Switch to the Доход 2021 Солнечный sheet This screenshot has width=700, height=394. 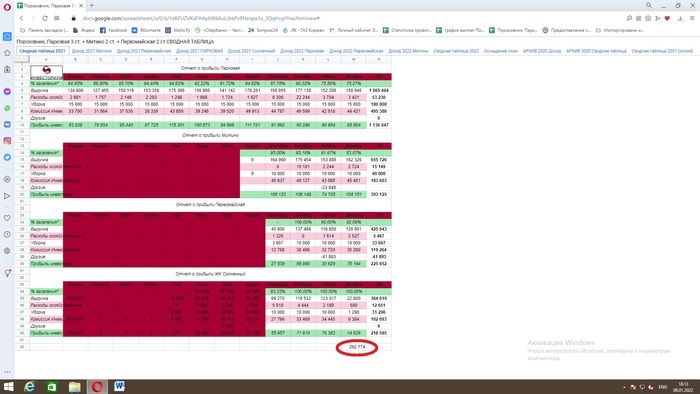coord(251,51)
